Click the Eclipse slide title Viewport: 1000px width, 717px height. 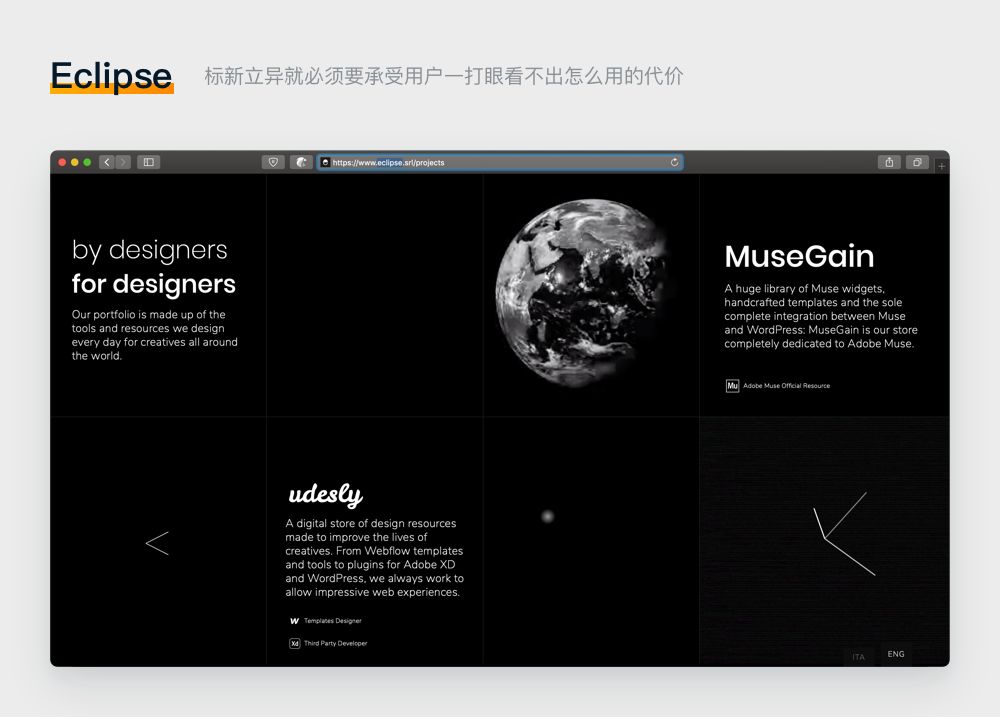(x=112, y=76)
